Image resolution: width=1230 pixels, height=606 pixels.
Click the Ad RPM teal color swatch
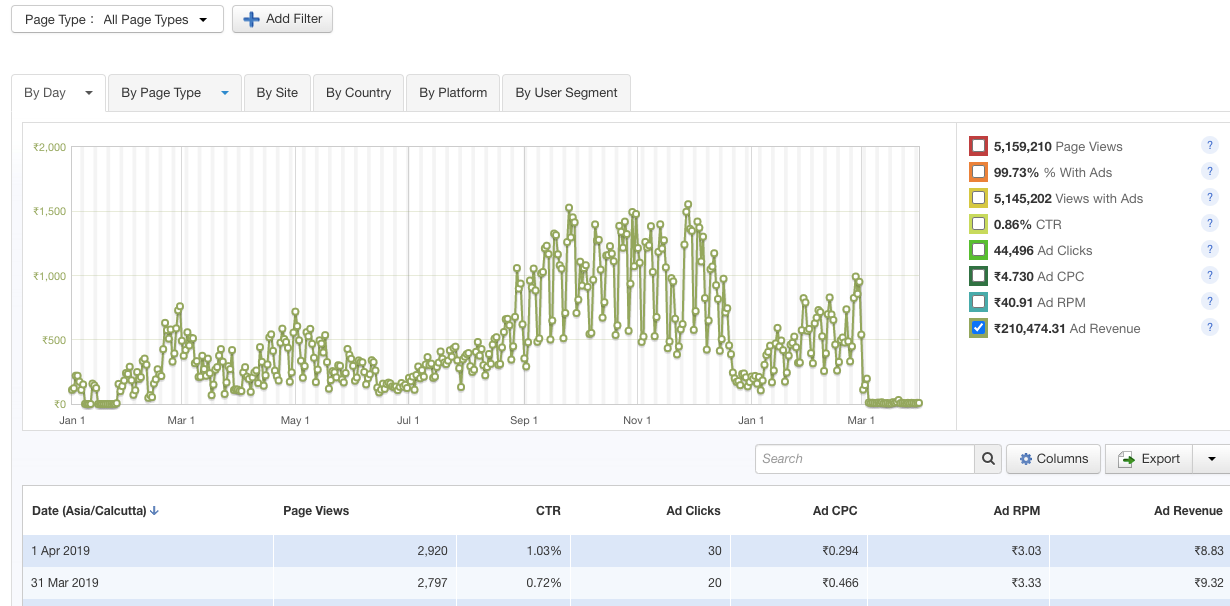pos(977,301)
